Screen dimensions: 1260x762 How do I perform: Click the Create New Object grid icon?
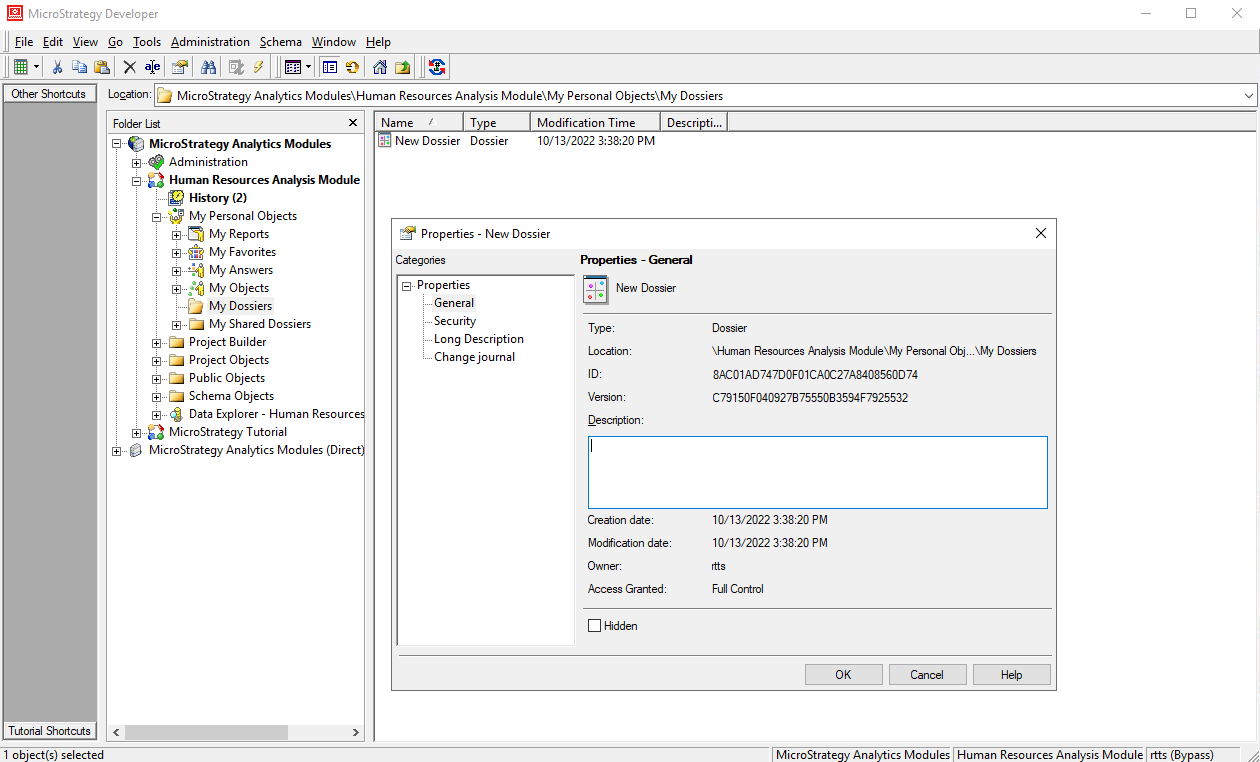point(20,67)
